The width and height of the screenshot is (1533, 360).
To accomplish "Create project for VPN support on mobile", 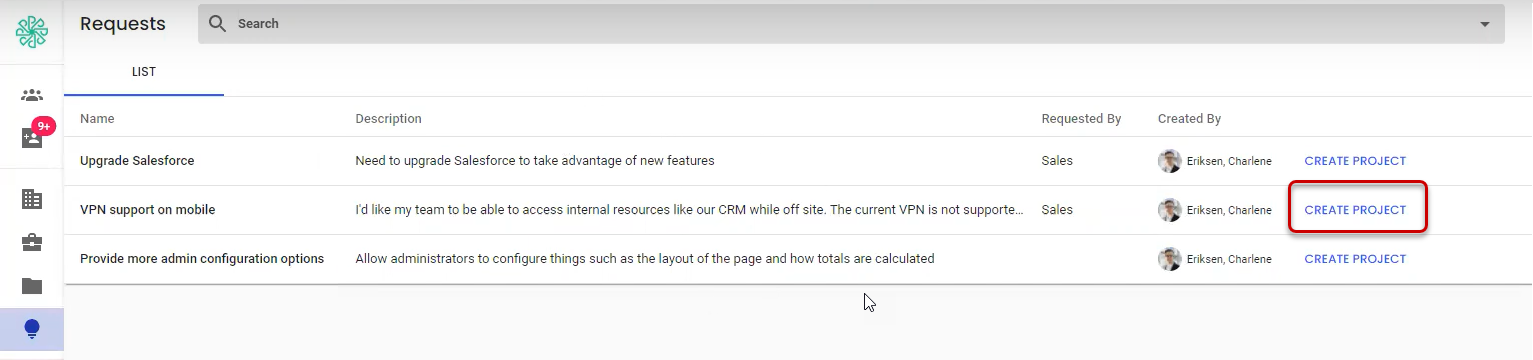I will click(1355, 210).
